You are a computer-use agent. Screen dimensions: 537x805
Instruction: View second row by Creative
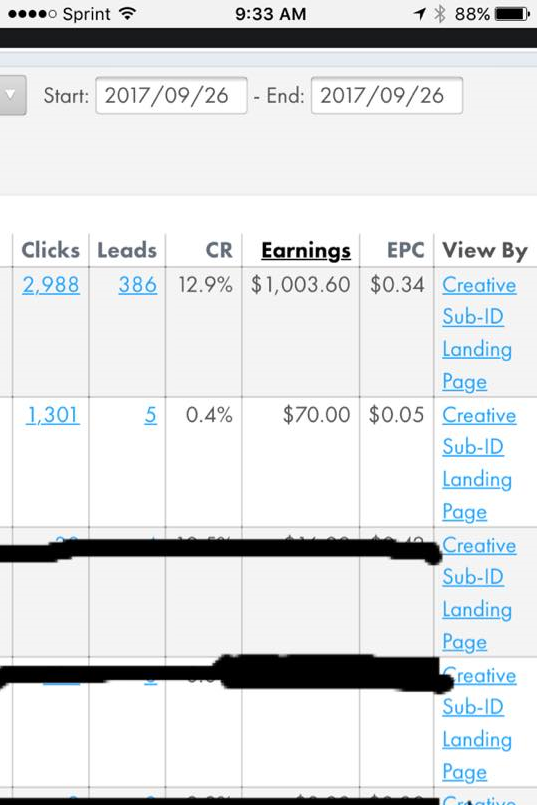point(479,415)
